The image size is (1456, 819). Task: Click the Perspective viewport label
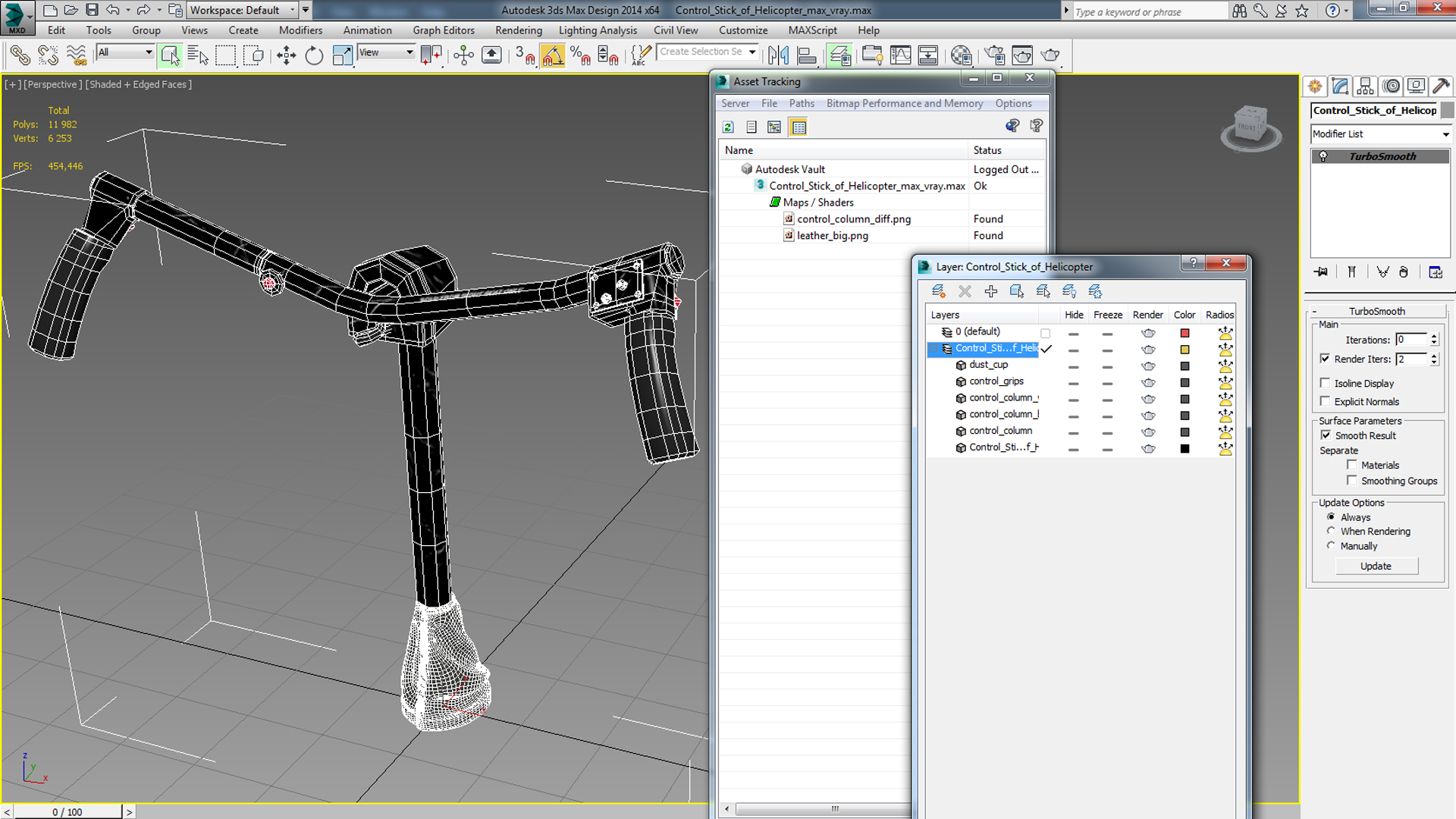[x=53, y=84]
